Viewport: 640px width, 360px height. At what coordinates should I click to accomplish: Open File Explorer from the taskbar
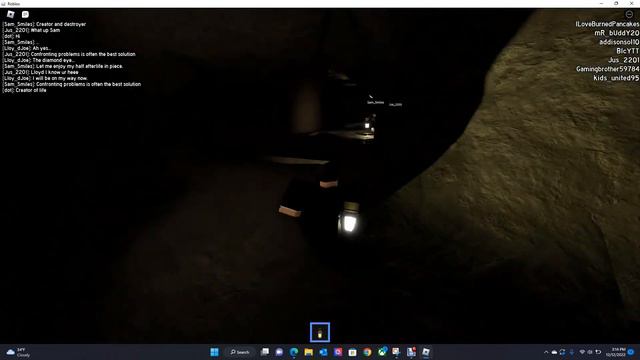click(x=309, y=352)
